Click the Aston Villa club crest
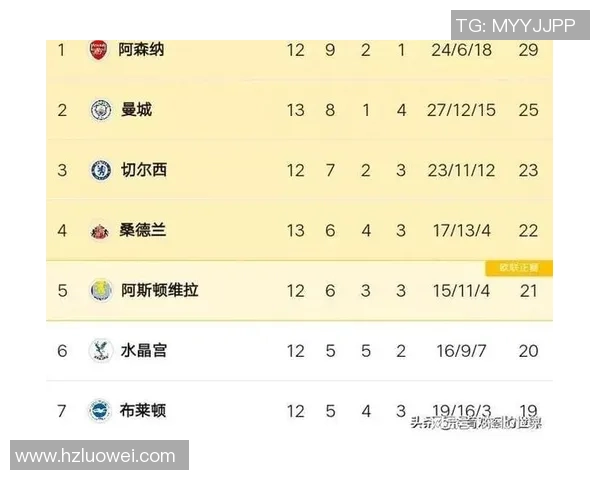This screenshot has height=480, width=600. click(x=100, y=291)
